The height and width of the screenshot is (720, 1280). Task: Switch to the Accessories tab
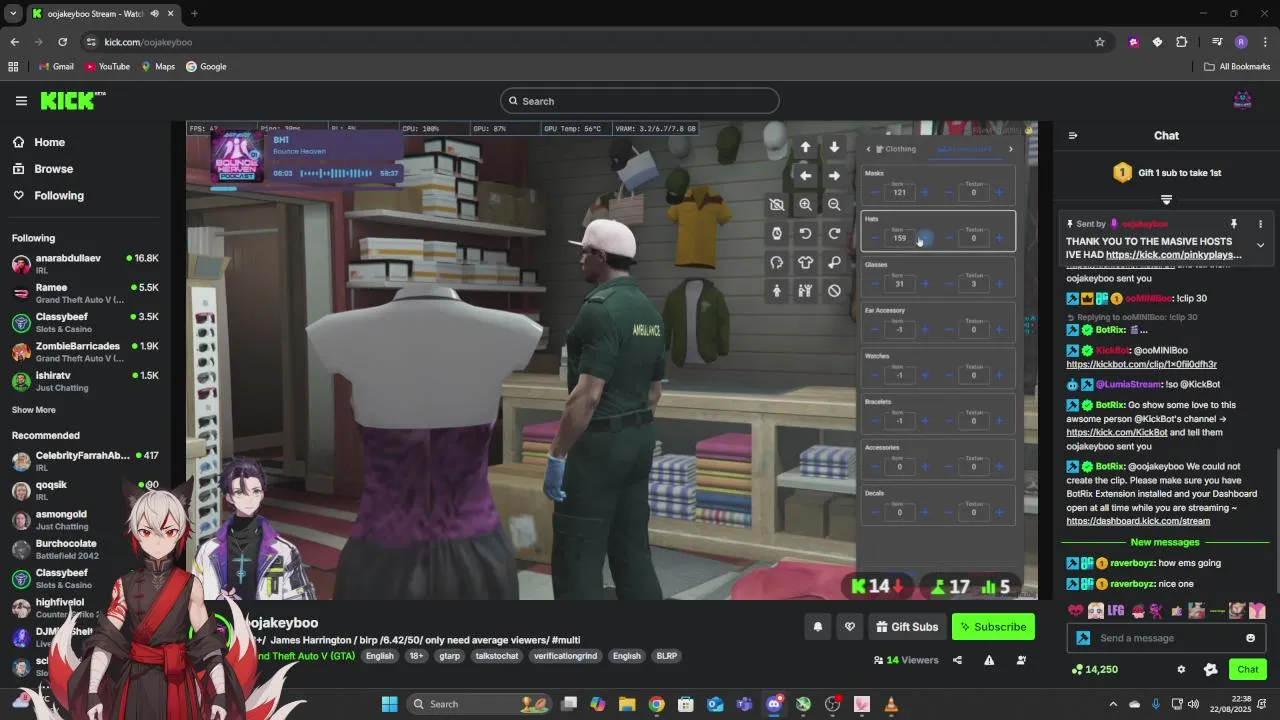pyautogui.click(x=964, y=149)
